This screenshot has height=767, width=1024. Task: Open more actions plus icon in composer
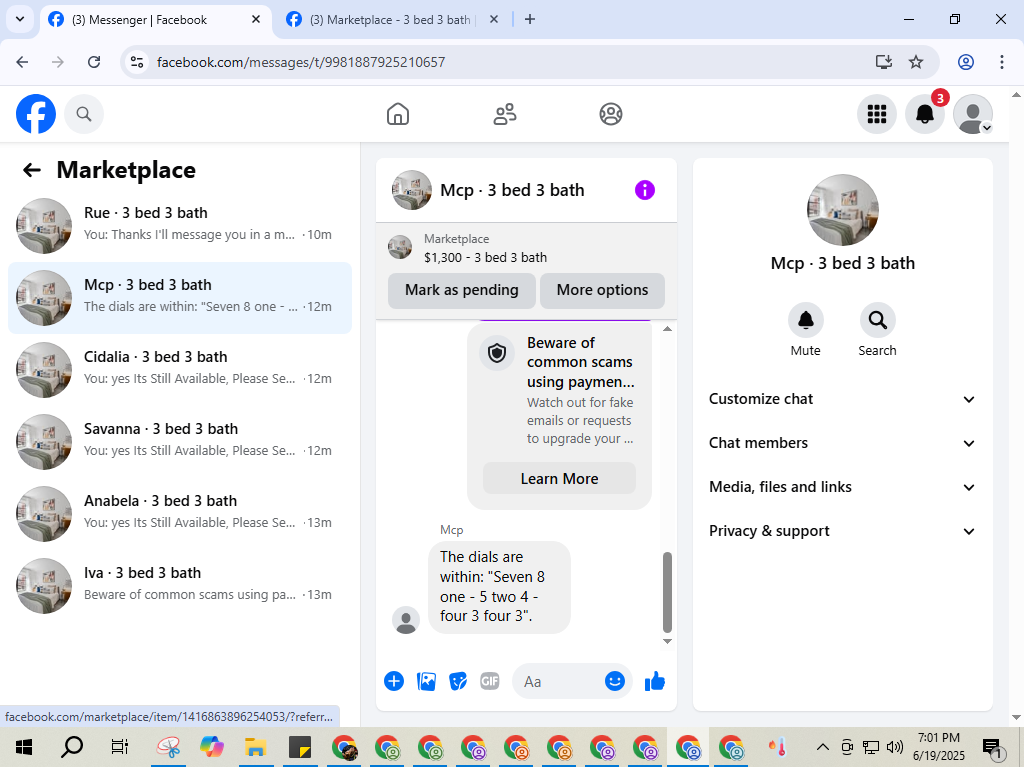394,681
